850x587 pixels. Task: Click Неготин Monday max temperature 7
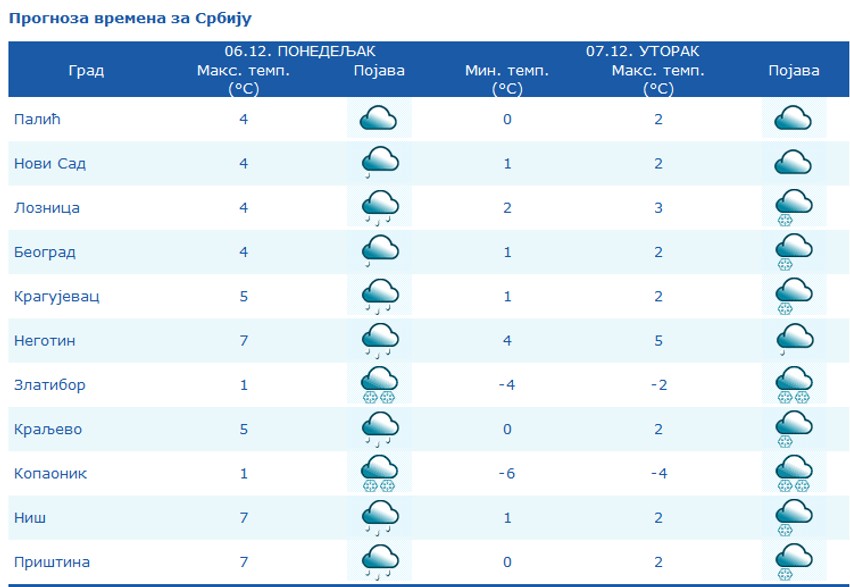click(243, 341)
